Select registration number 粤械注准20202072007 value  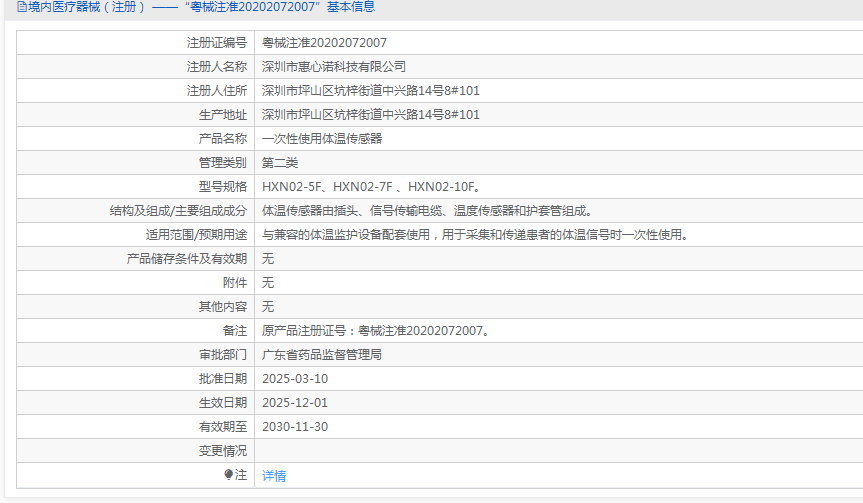[324, 42]
